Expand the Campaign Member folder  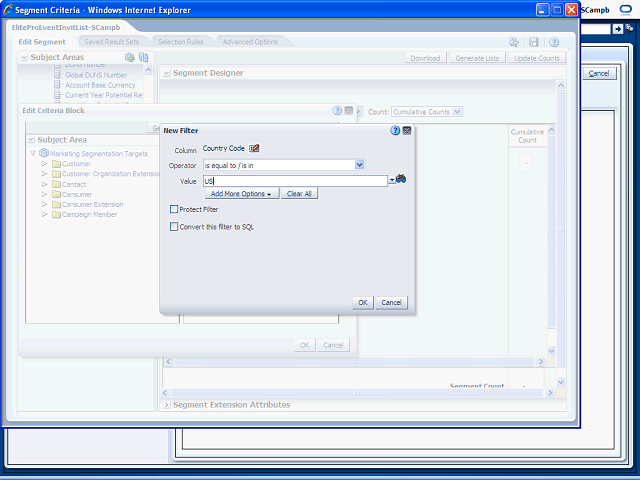point(44,214)
